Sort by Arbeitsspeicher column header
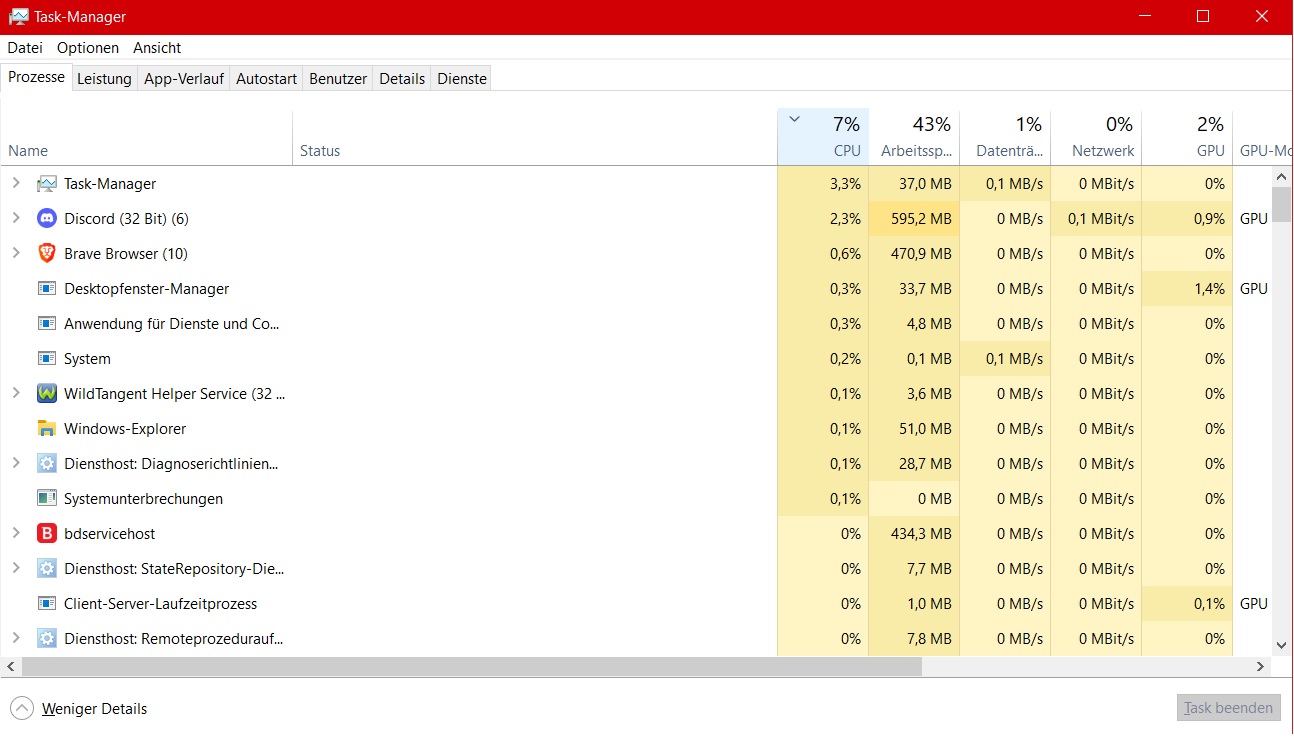1294x756 pixels. (914, 138)
